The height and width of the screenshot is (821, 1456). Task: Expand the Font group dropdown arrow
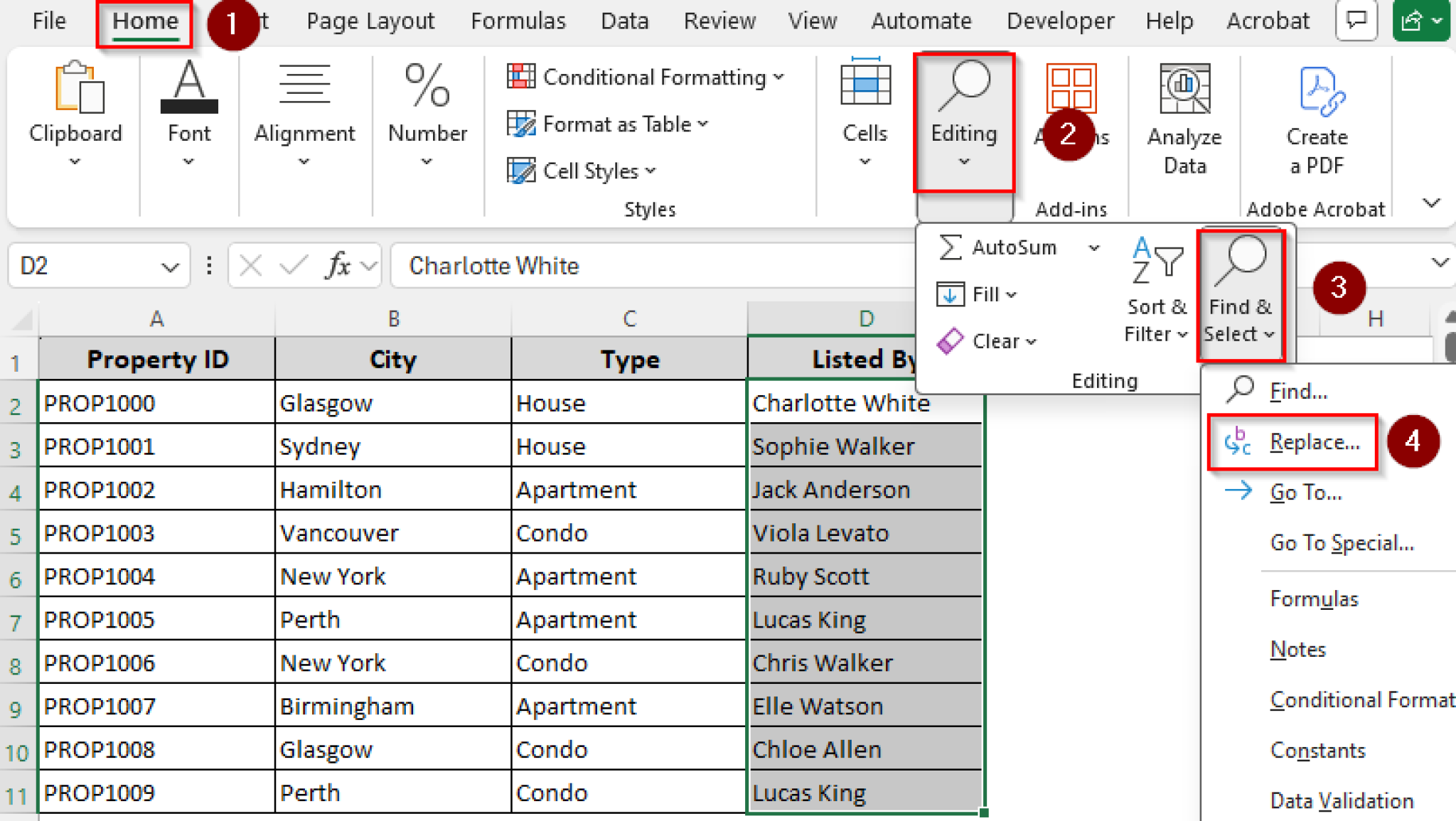coord(188,162)
